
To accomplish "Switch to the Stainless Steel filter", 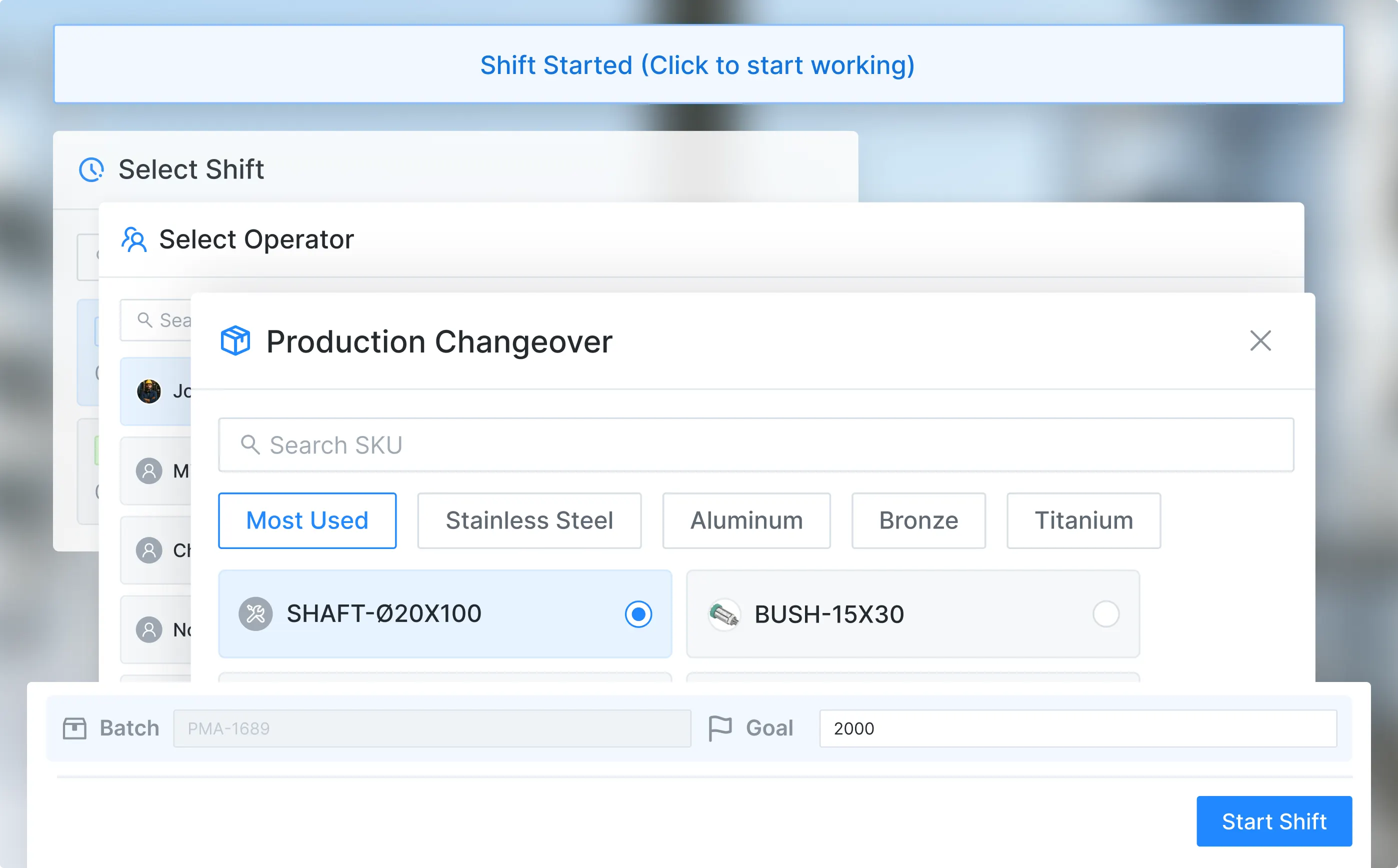I will tap(529, 520).
